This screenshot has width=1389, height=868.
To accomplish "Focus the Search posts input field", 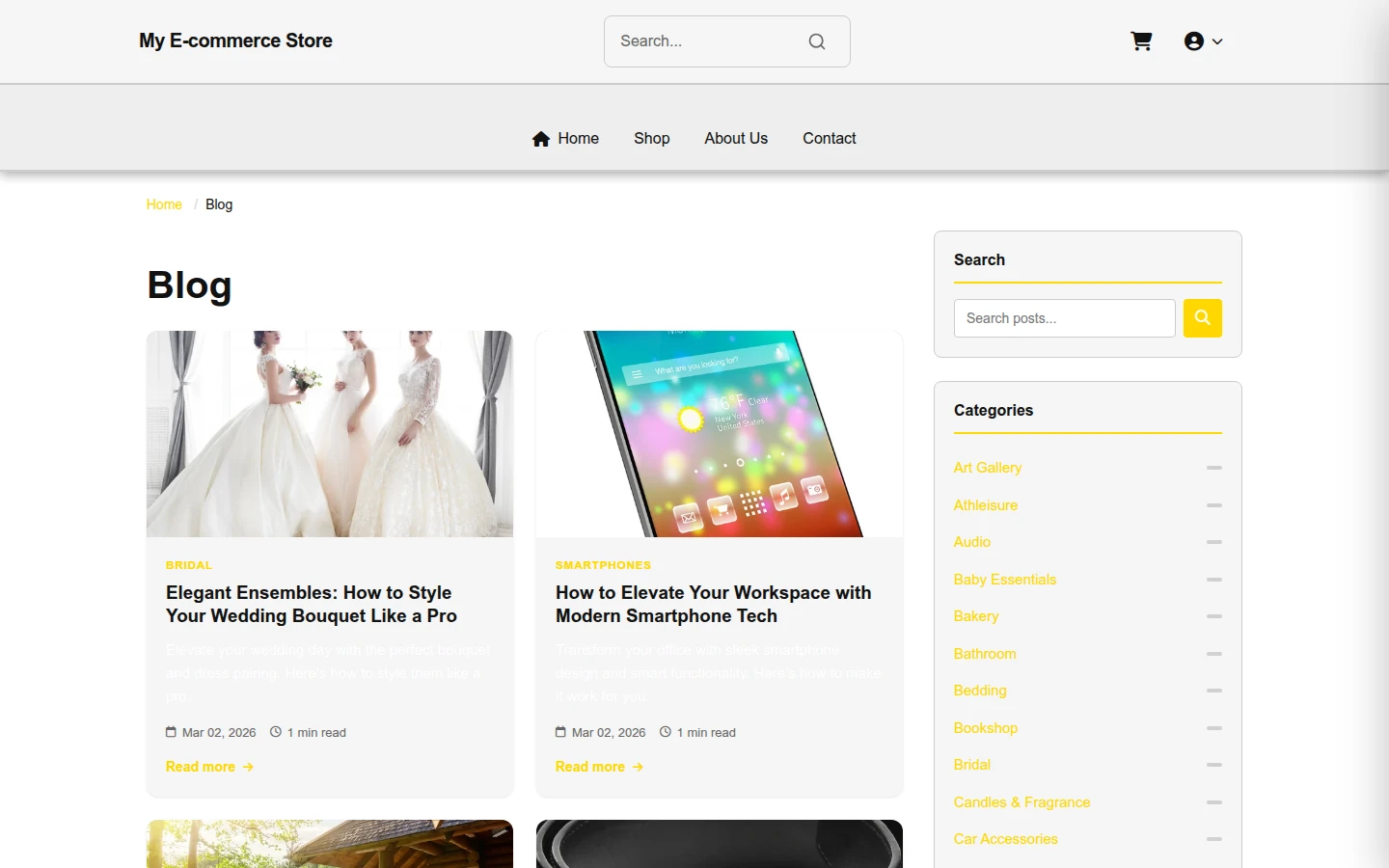I will point(1065,318).
